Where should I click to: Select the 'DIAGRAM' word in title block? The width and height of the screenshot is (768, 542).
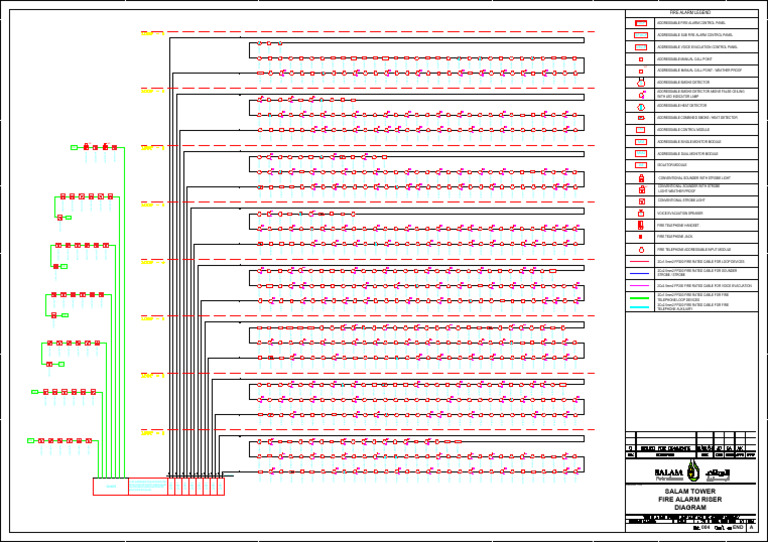pos(690,508)
